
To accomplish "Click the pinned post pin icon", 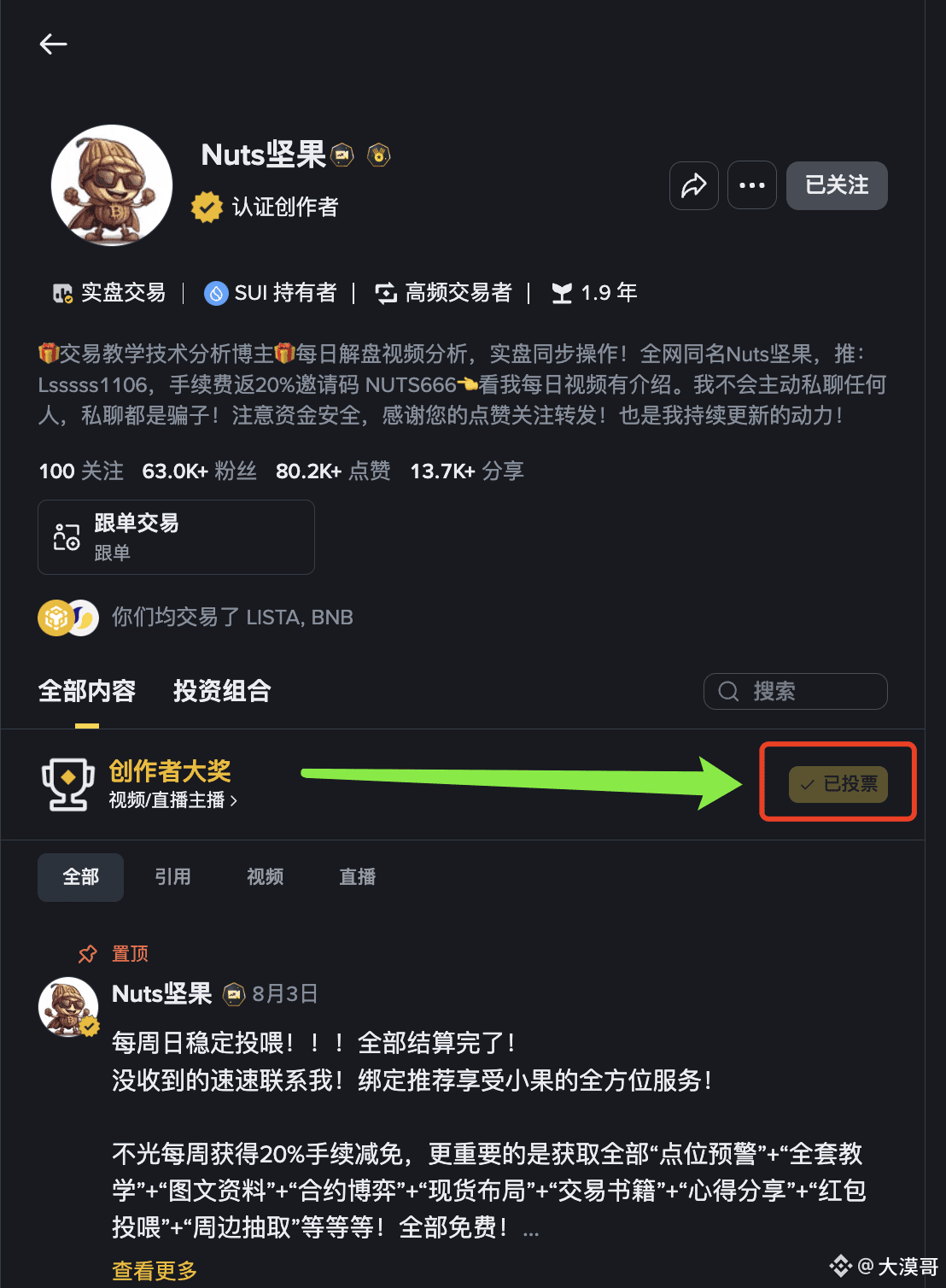I will (87, 953).
